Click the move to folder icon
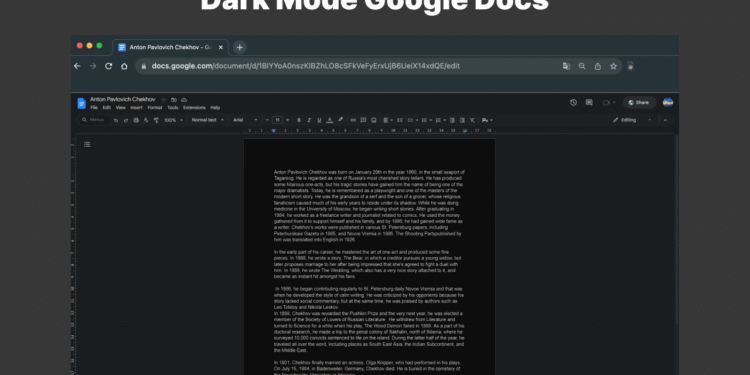750x375 pixels. pos(174,99)
